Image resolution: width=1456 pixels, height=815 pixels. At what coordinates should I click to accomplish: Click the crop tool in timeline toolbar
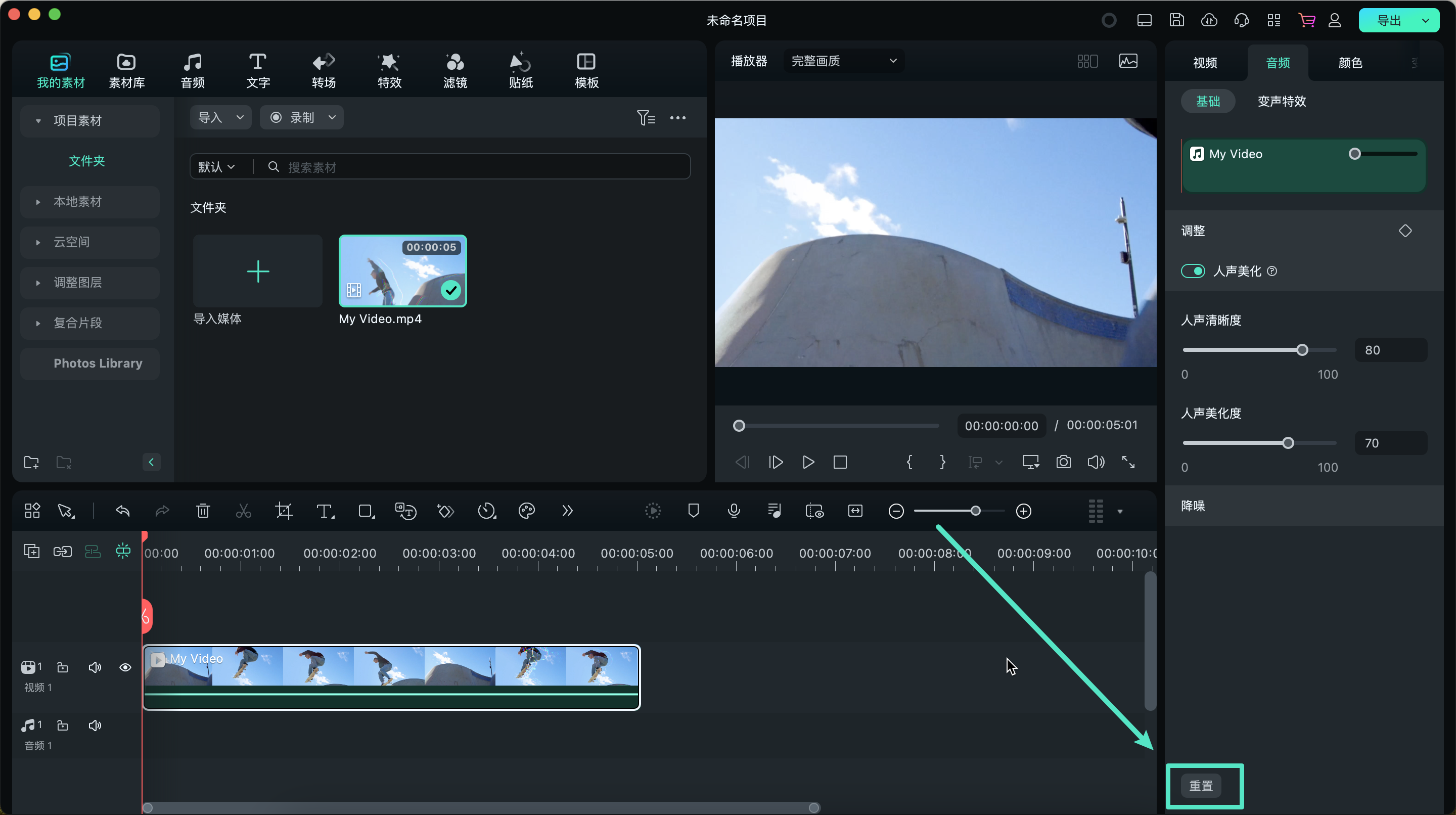[284, 511]
